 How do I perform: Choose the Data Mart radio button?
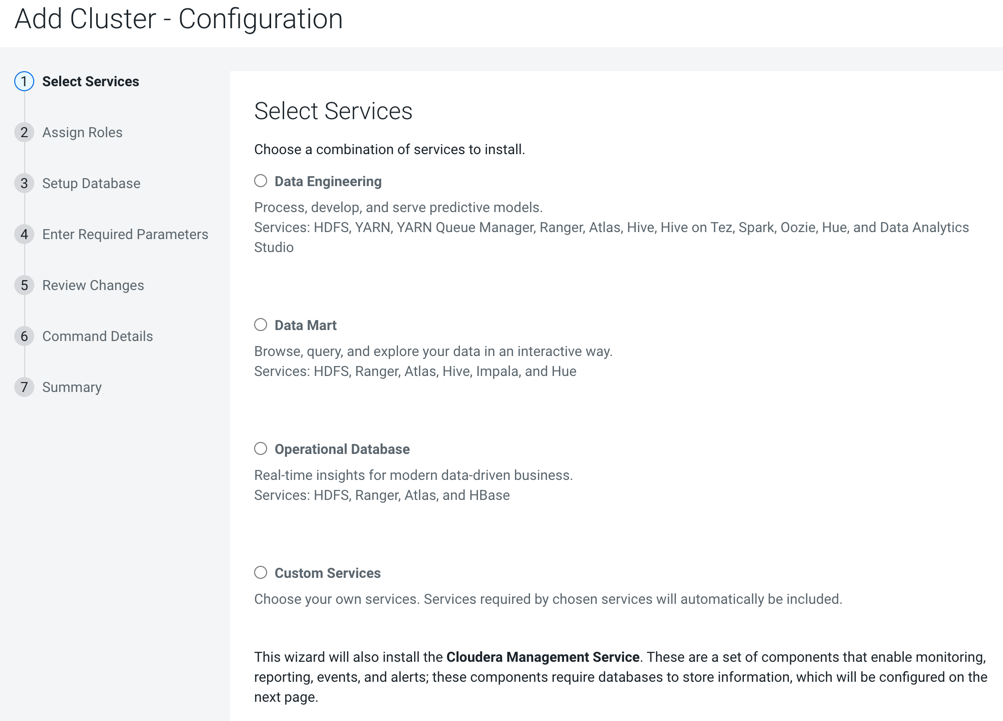[x=261, y=325]
